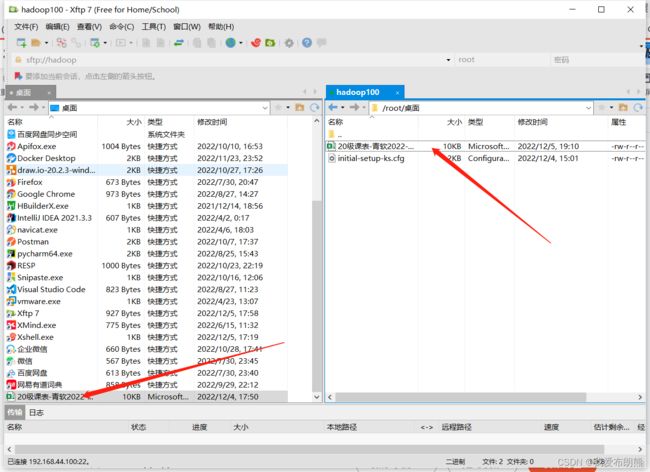The image size is (650, 472).
Task: Click the root username field
Action: click(x=502, y=60)
